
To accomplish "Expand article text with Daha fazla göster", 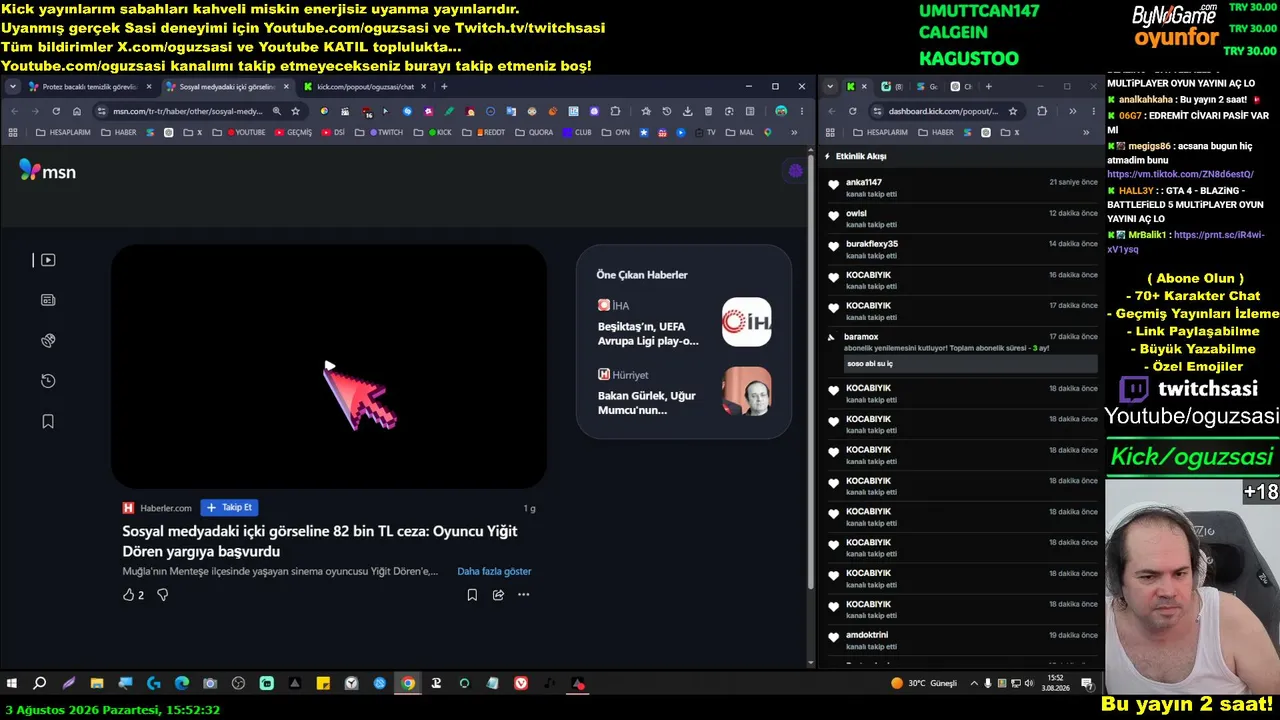I will (x=494, y=571).
